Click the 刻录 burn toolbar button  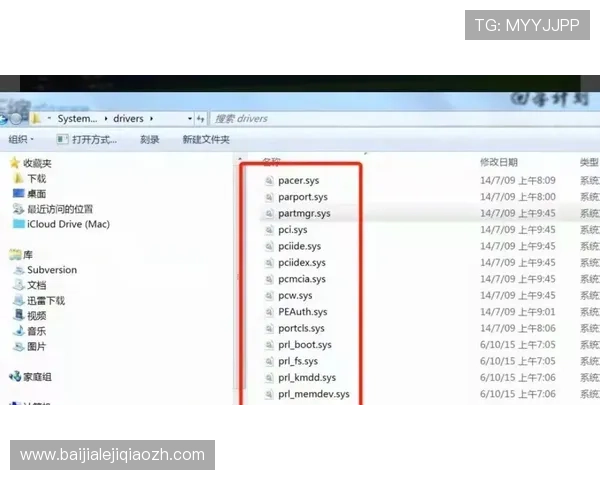pyautogui.click(x=150, y=139)
